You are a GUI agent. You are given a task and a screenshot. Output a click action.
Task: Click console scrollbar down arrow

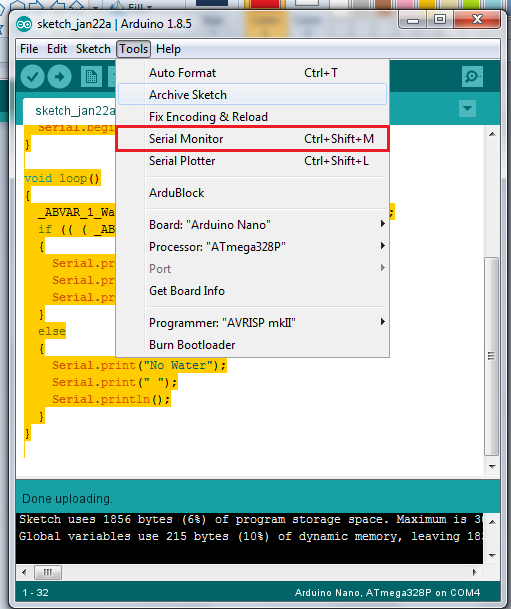(x=492, y=555)
